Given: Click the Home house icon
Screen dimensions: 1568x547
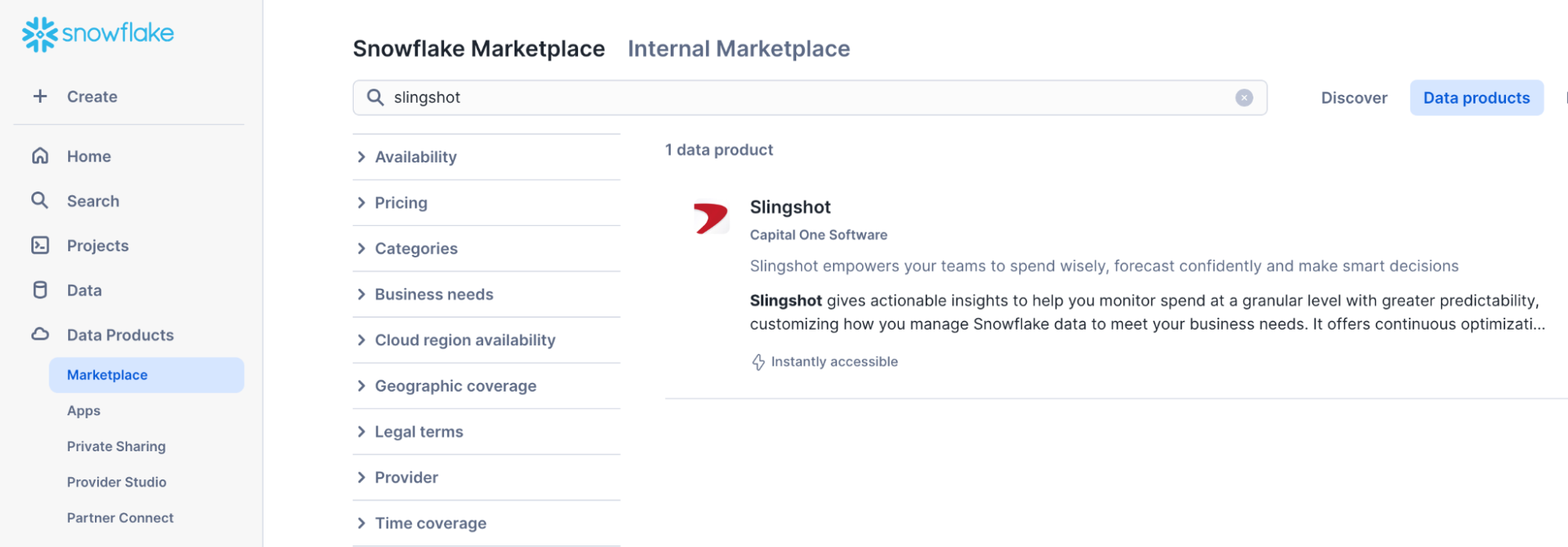Looking at the screenshot, I should pyautogui.click(x=40, y=156).
